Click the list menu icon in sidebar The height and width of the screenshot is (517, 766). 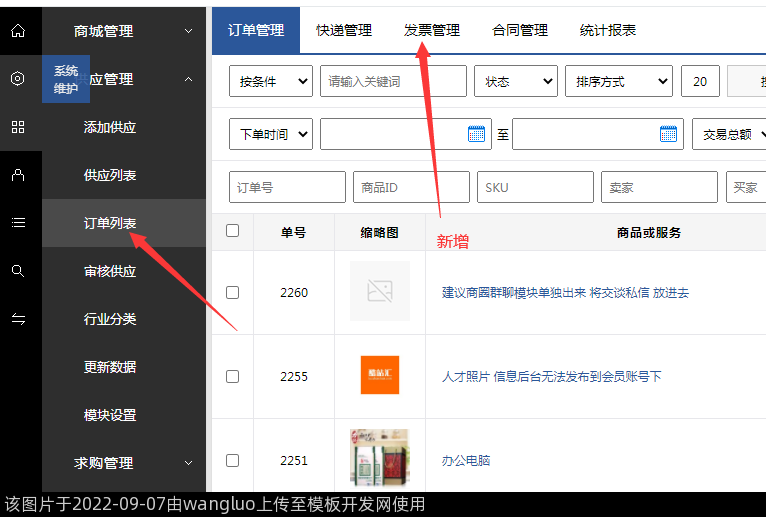click(x=18, y=223)
